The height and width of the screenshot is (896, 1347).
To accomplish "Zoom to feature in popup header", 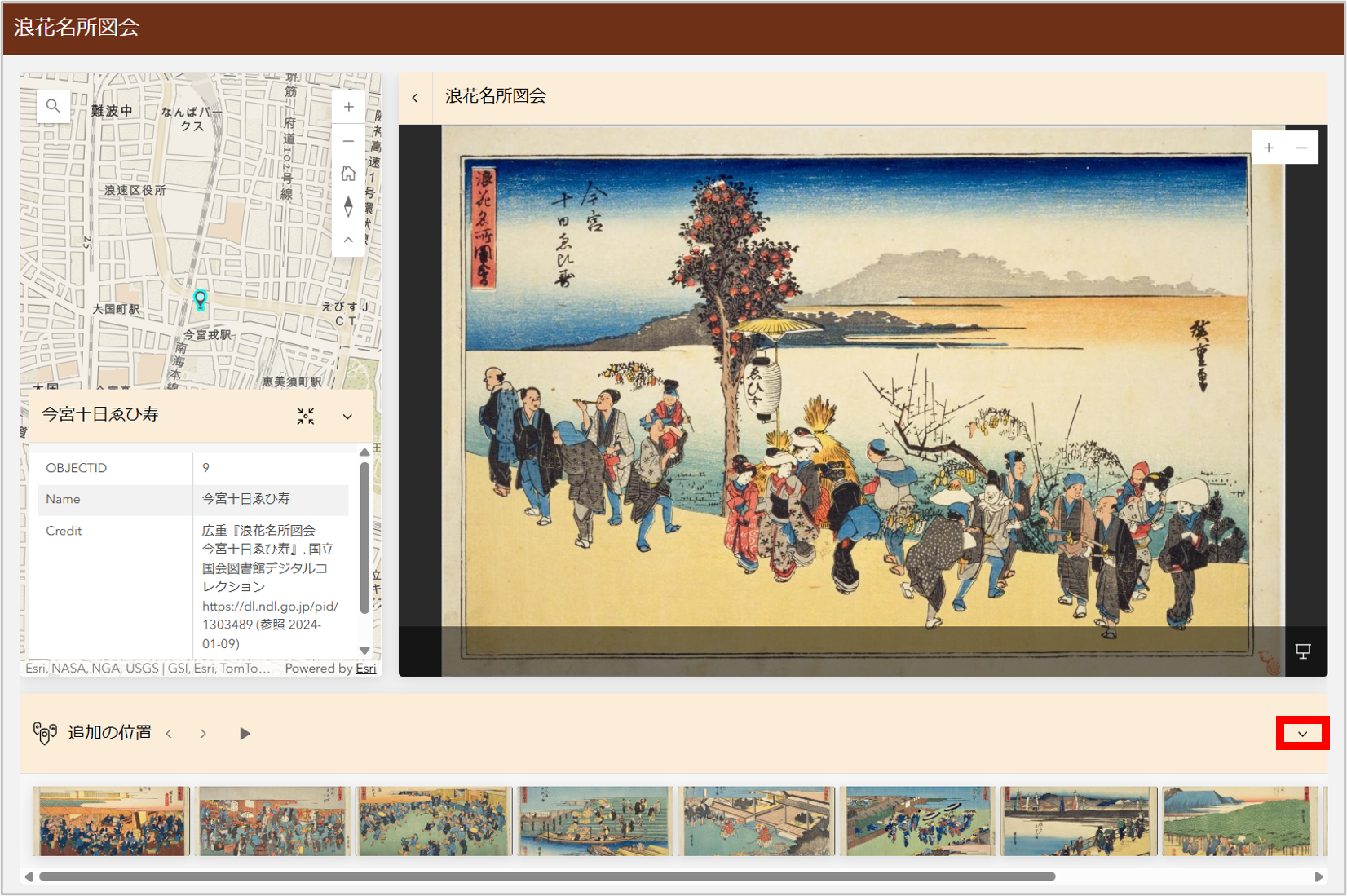I will pyautogui.click(x=306, y=416).
